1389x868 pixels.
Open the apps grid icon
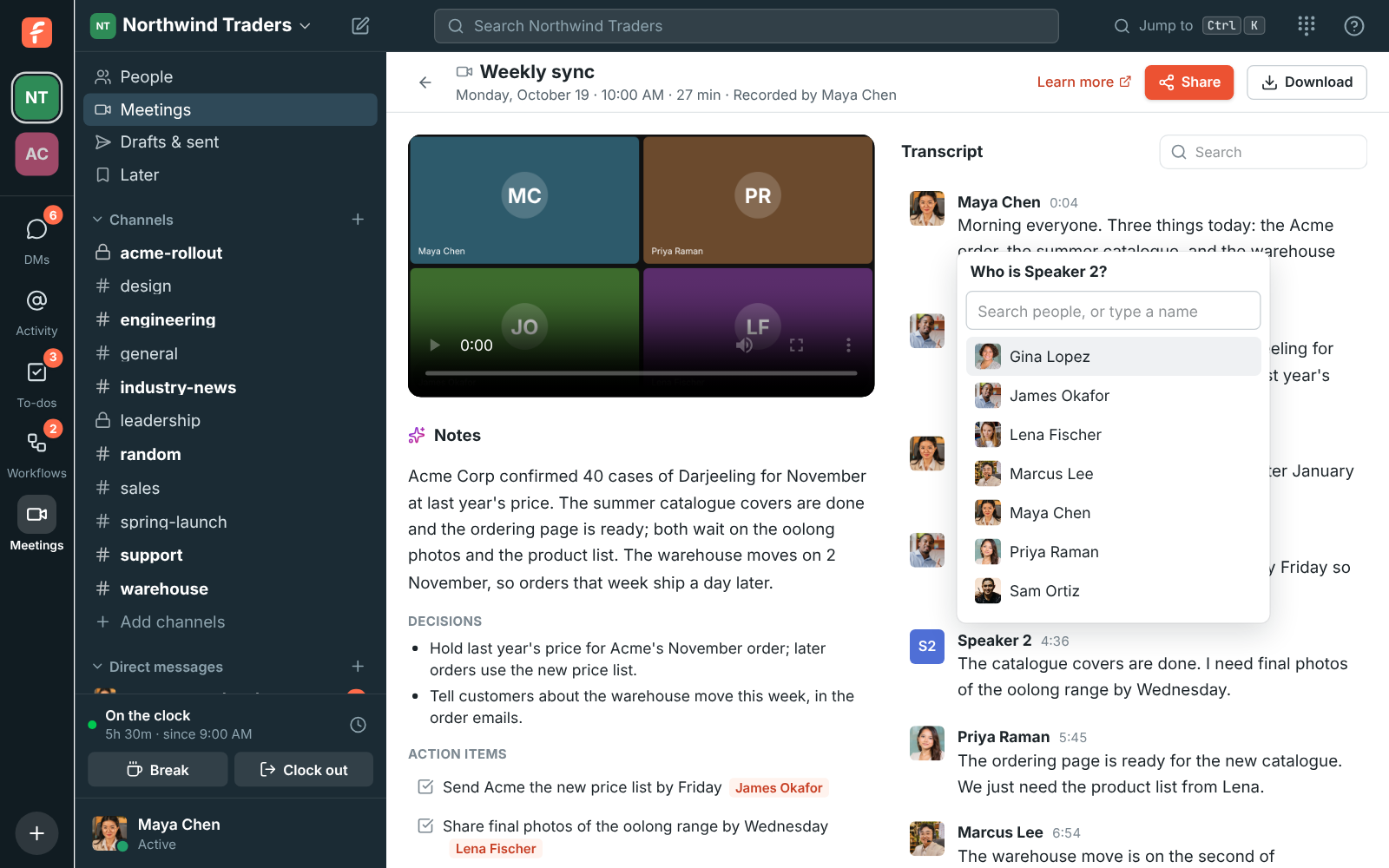tap(1307, 26)
